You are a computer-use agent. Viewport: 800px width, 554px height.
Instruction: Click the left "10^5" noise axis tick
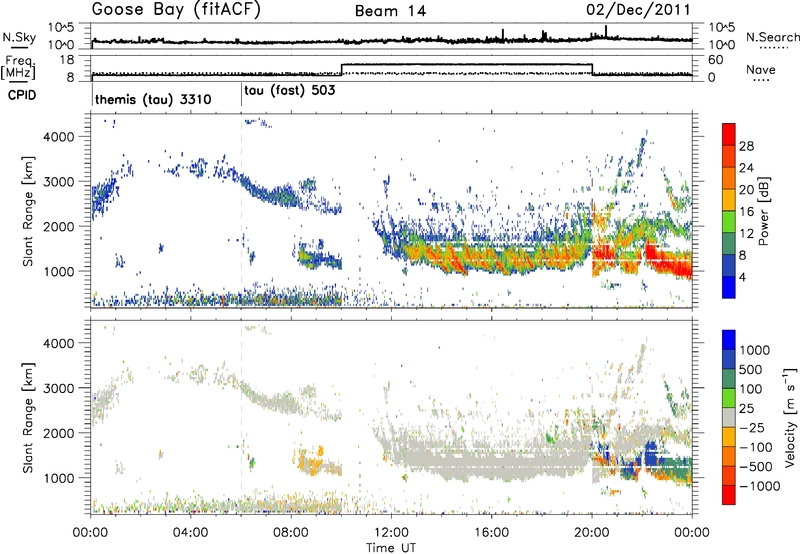click(61, 27)
